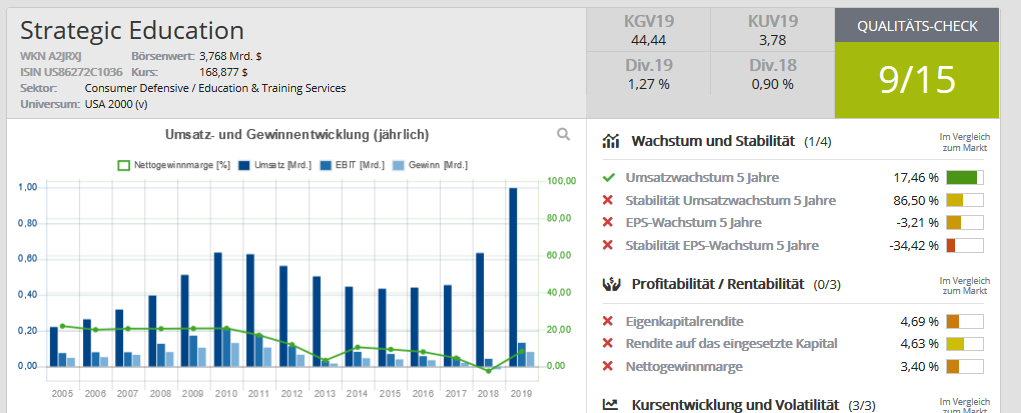Click the red X beside Stabilität Umsatzwachstum 5 Jahre
1021x413 pixels.
[608, 200]
